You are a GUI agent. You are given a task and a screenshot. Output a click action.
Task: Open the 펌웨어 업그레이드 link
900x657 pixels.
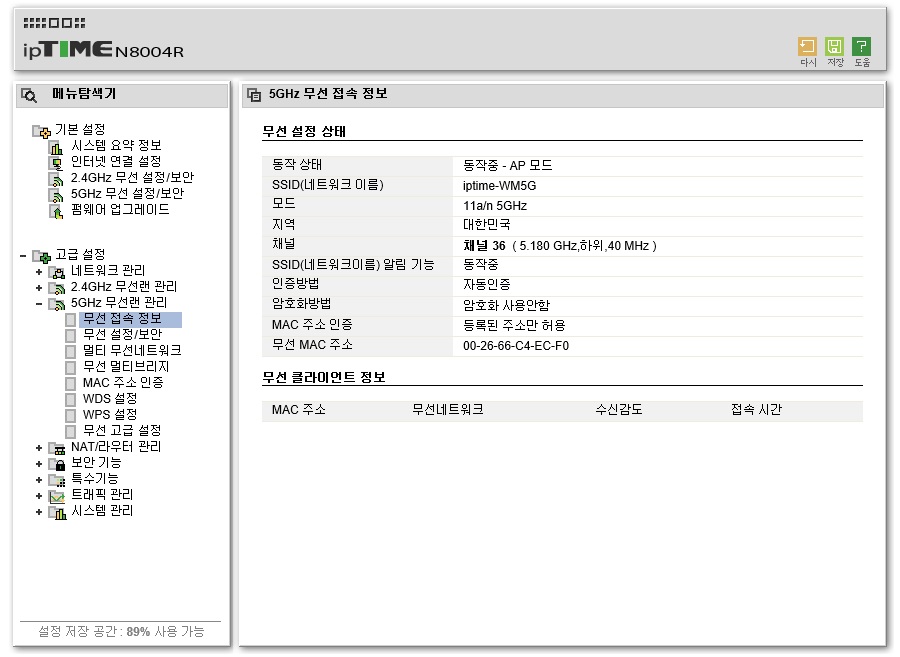(120, 211)
